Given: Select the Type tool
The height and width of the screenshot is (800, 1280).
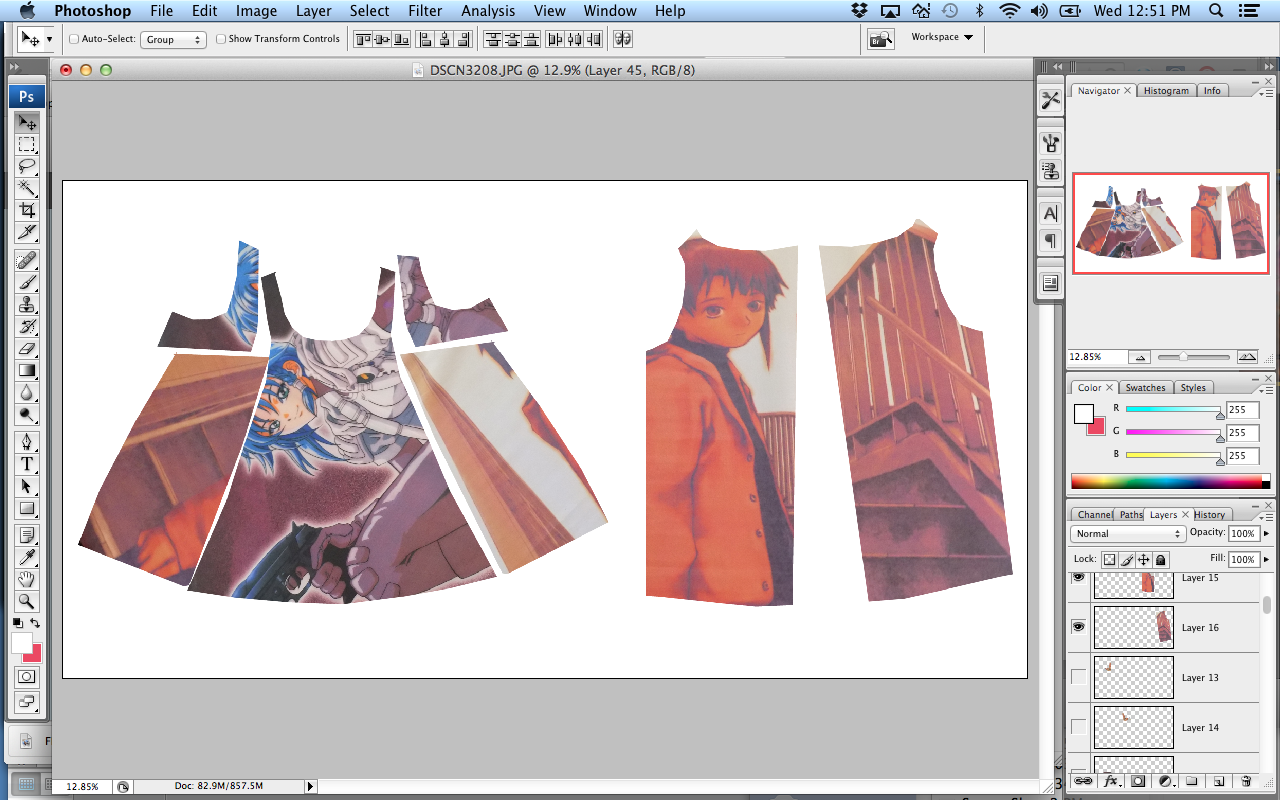Looking at the screenshot, I should coord(27,464).
